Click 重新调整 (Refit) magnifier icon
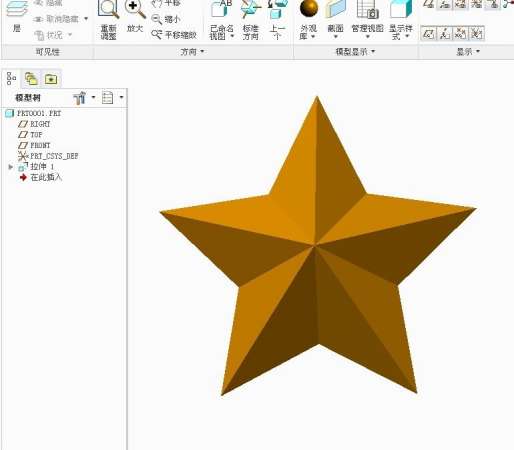514x450 pixels. (108, 10)
